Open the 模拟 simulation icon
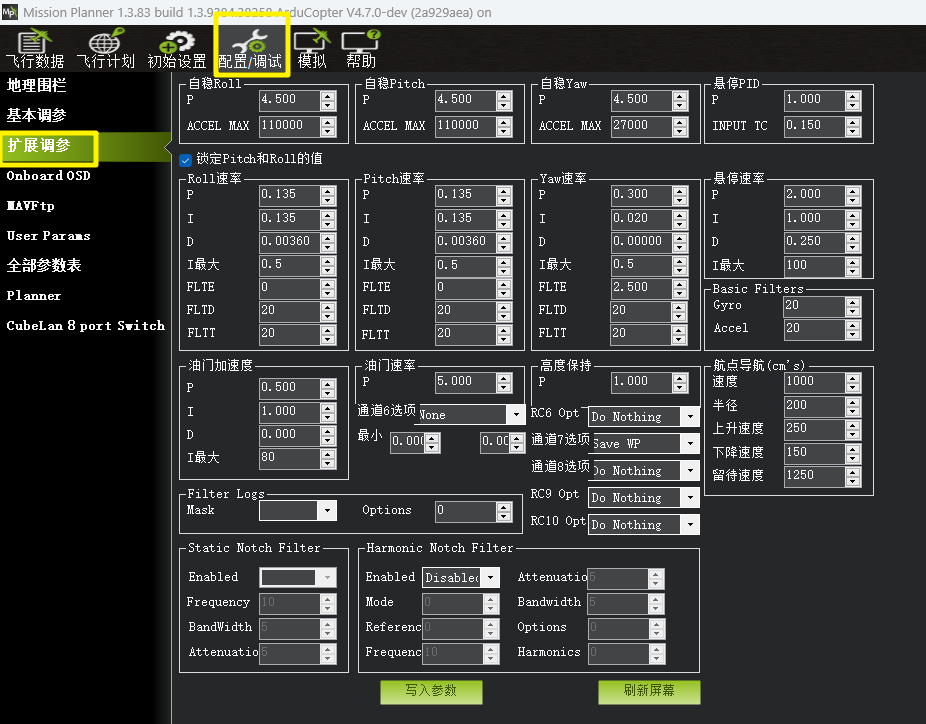Image resolution: width=926 pixels, height=724 pixels. tap(311, 49)
